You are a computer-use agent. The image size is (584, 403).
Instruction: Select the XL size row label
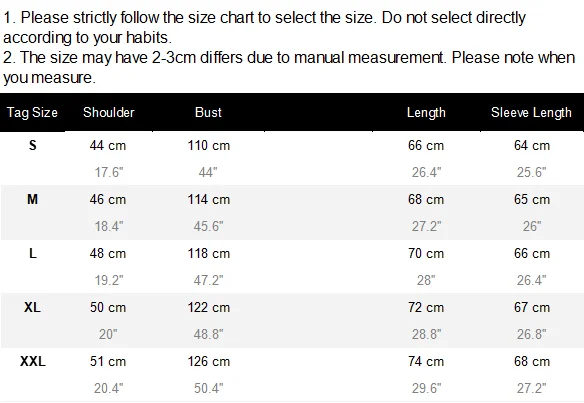32,307
